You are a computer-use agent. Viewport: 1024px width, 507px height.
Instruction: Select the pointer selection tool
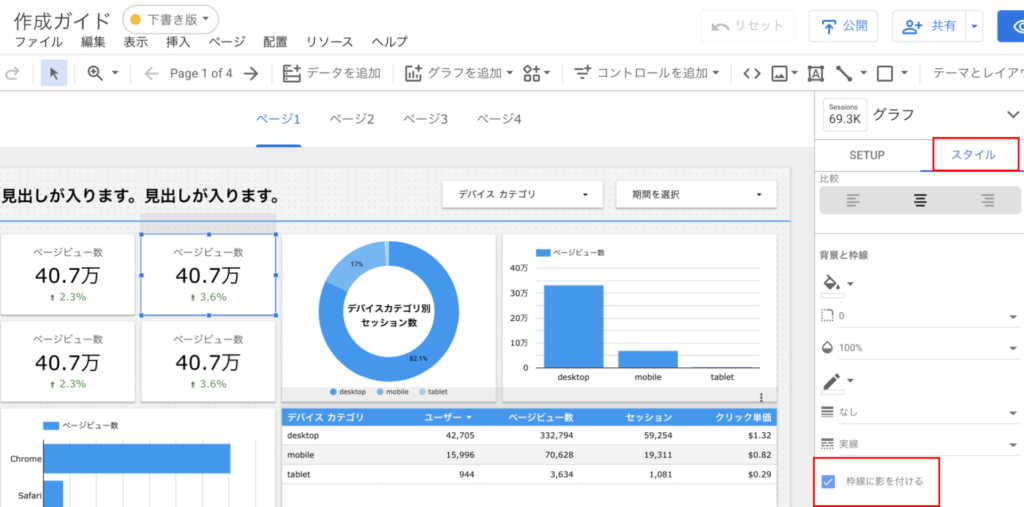[54, 74]
